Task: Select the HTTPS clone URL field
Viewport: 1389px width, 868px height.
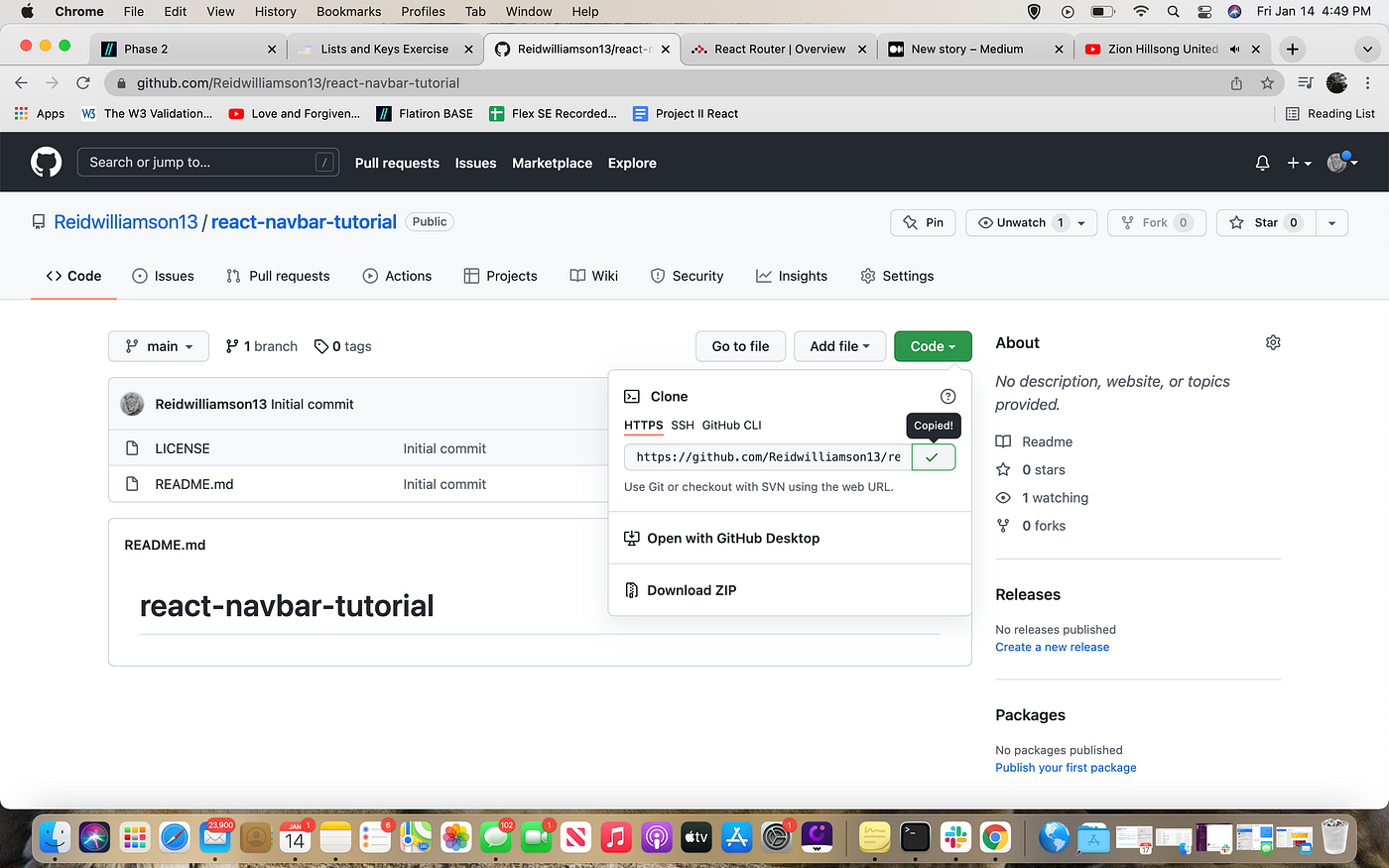Action: coord(768,457)
